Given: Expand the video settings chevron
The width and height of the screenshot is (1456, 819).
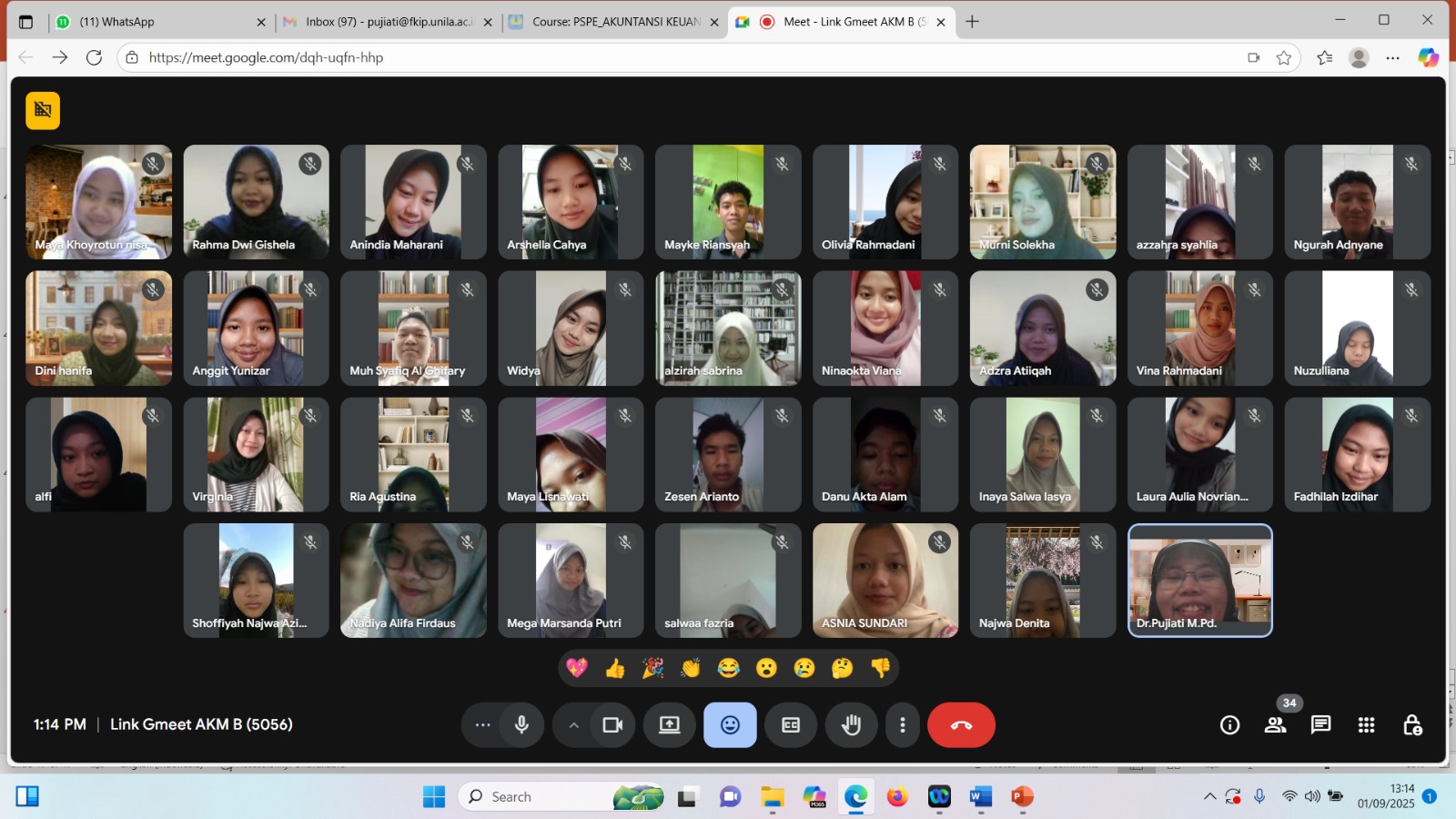Looking at the screenshot, I should [573, 725].
